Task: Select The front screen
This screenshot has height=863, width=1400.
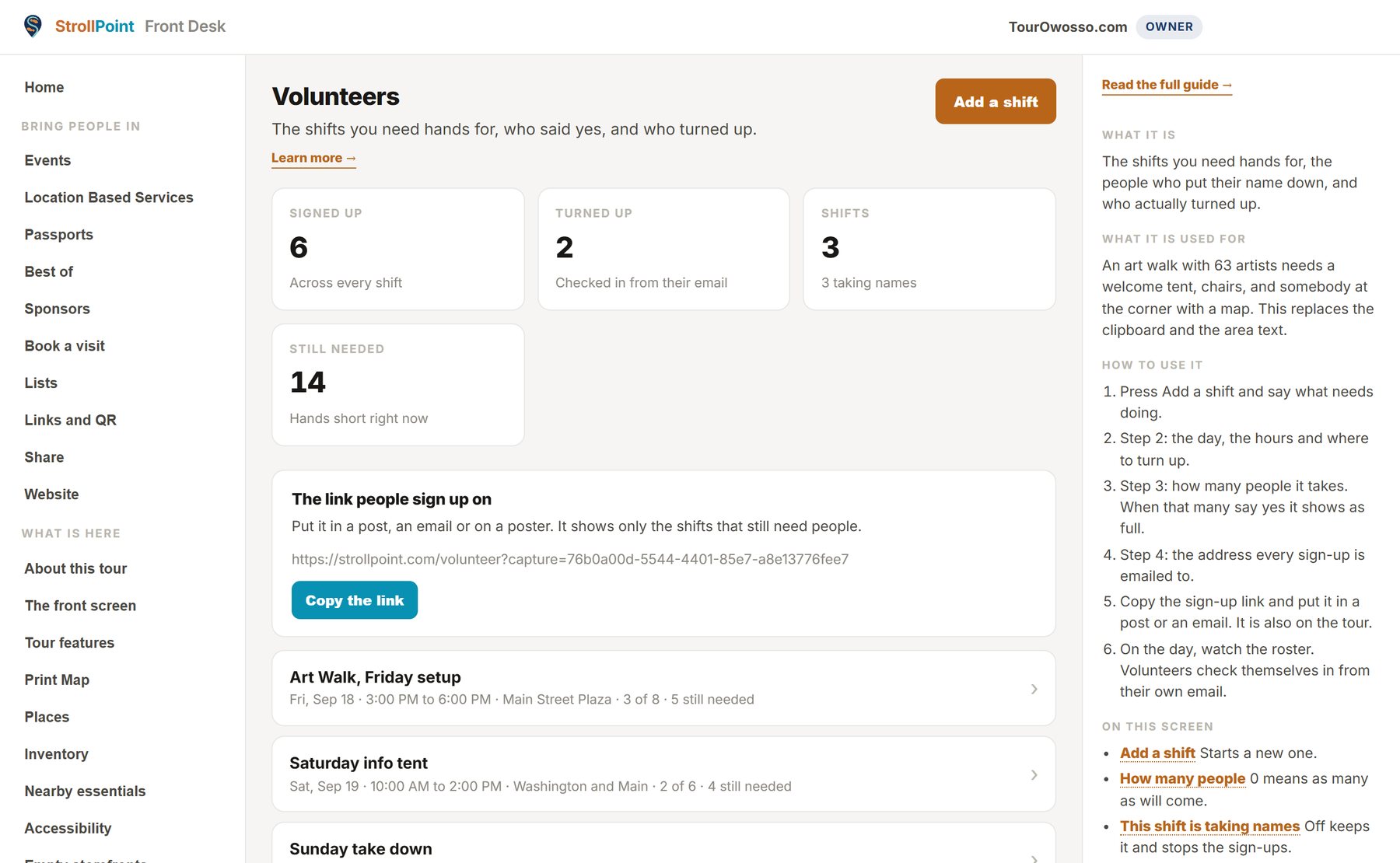Action: tap(81, 606)
